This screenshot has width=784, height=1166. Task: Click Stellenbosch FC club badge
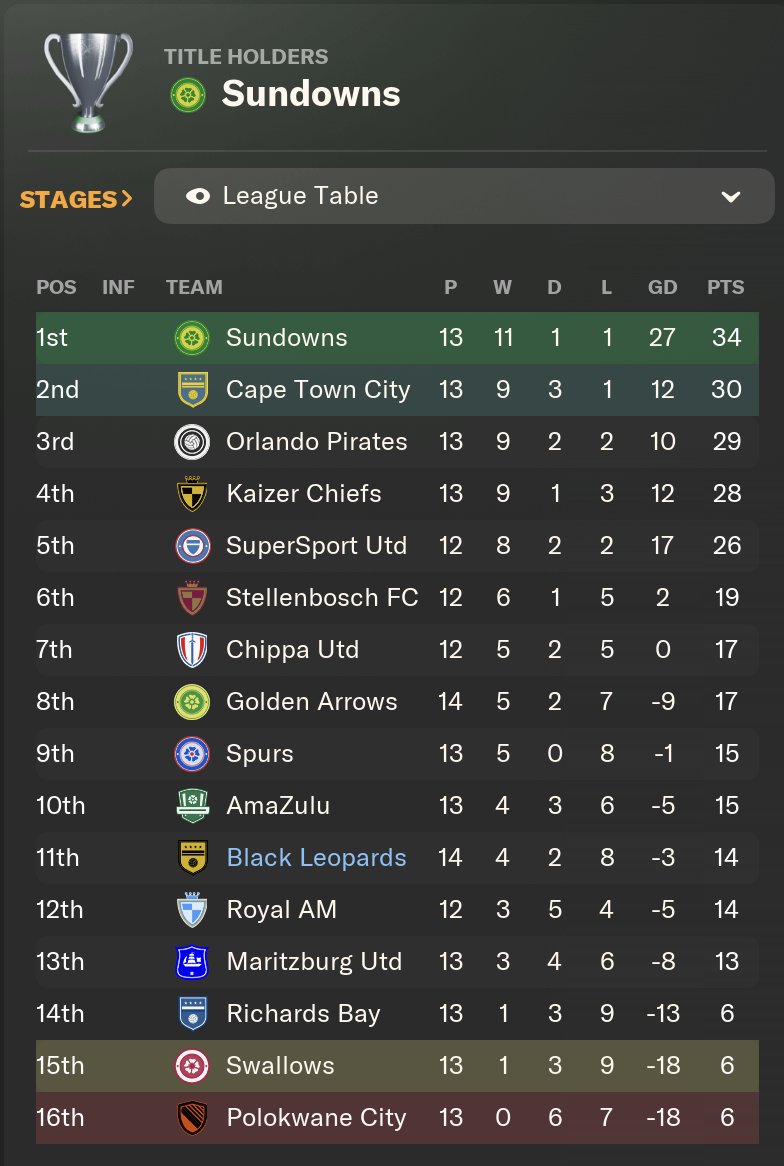tap(192, 598)
